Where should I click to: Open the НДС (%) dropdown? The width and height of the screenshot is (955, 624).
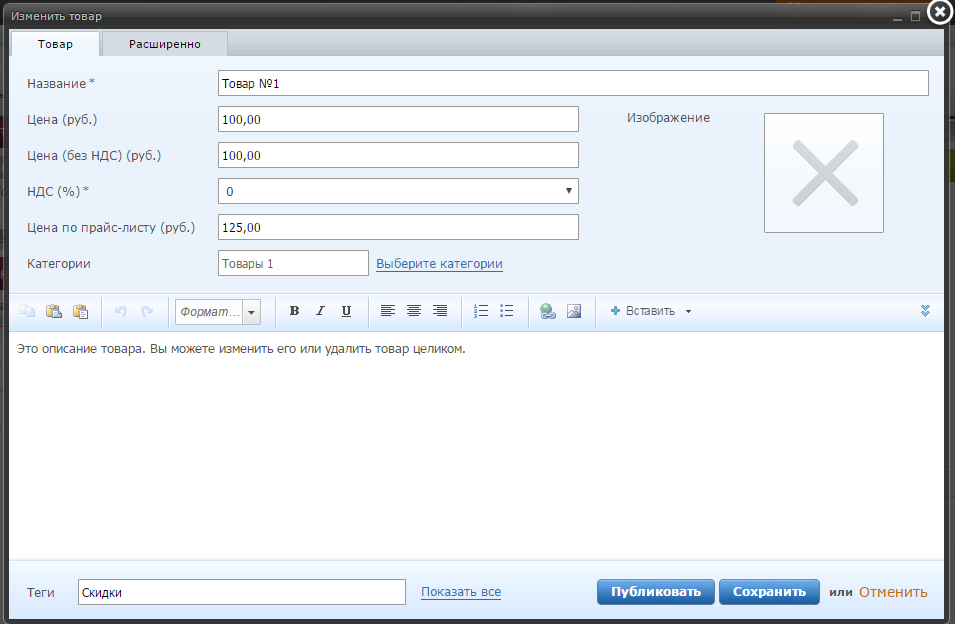click(x=398, y=191)
